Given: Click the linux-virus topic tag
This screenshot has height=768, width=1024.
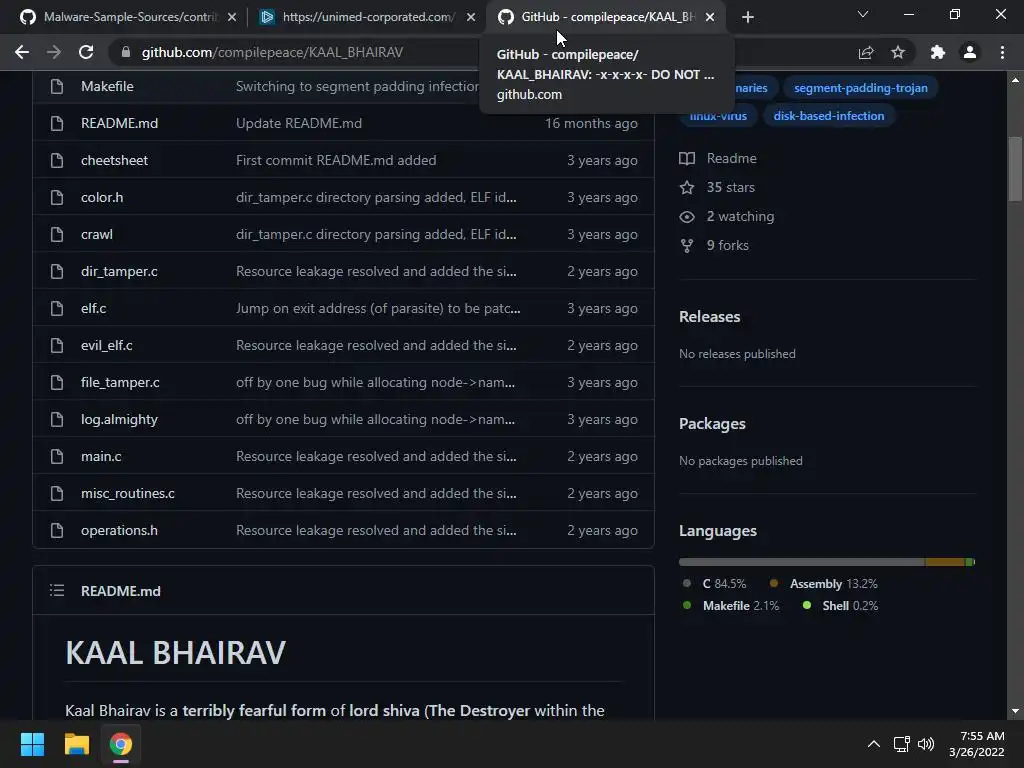Looking at the screenshot, I should (x=718, y=116).
